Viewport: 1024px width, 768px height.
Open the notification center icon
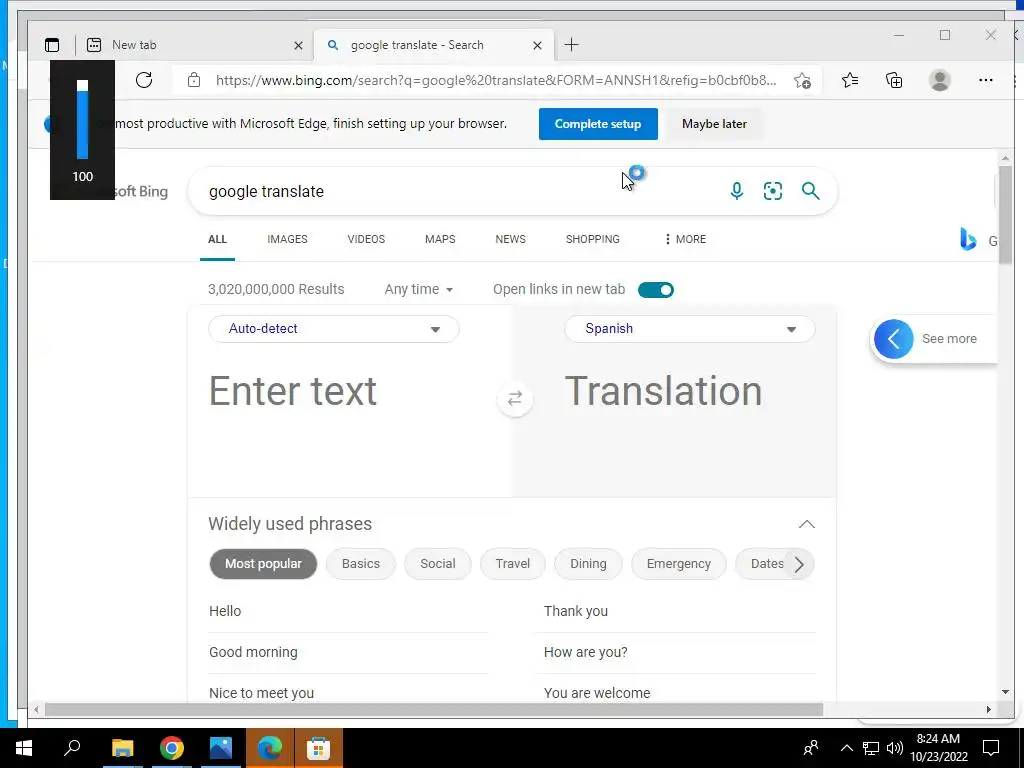click(991, 748)
